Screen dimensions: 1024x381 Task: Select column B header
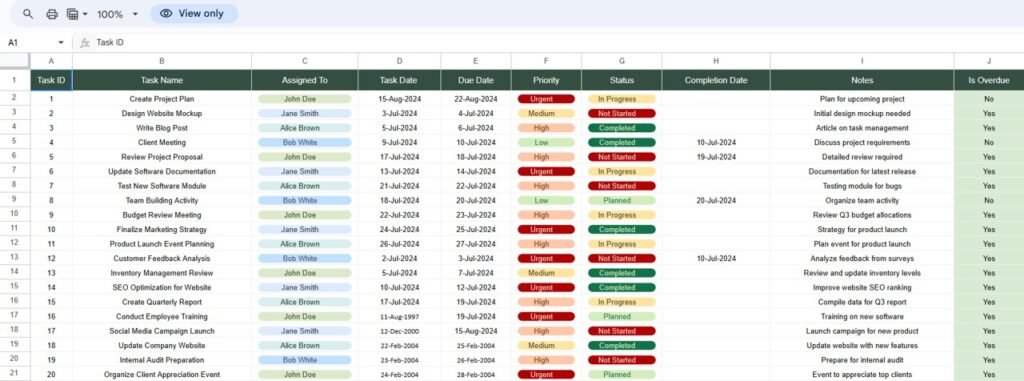(x=162, y=61)
